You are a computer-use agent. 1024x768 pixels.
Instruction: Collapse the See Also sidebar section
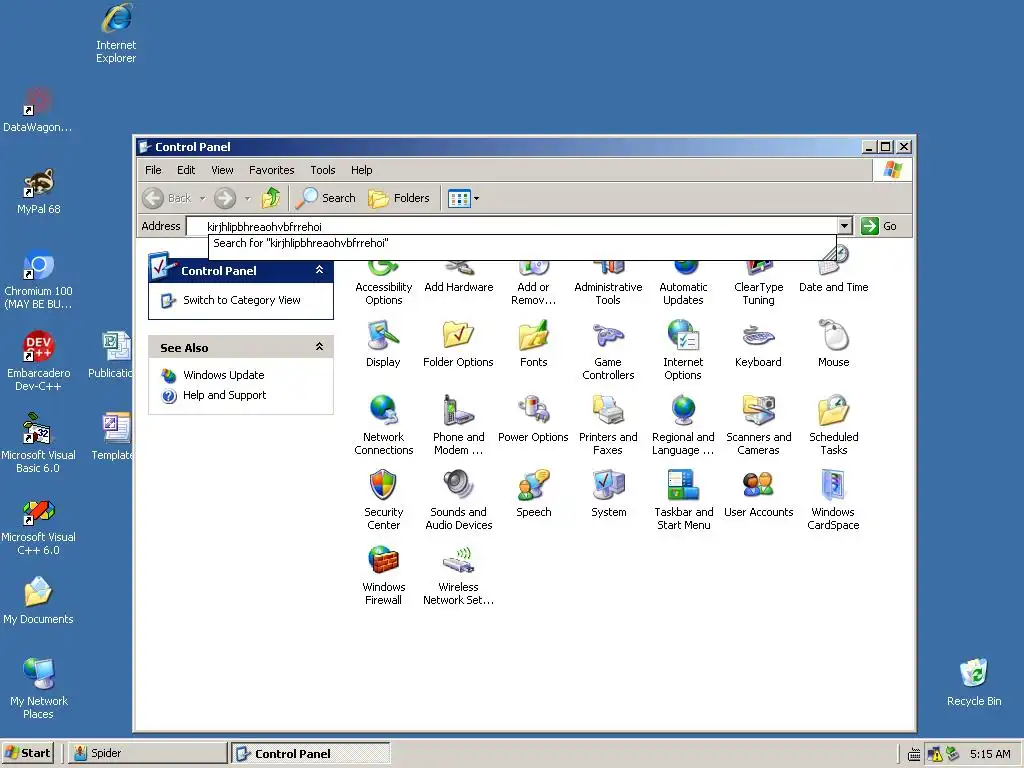[319, 347]
